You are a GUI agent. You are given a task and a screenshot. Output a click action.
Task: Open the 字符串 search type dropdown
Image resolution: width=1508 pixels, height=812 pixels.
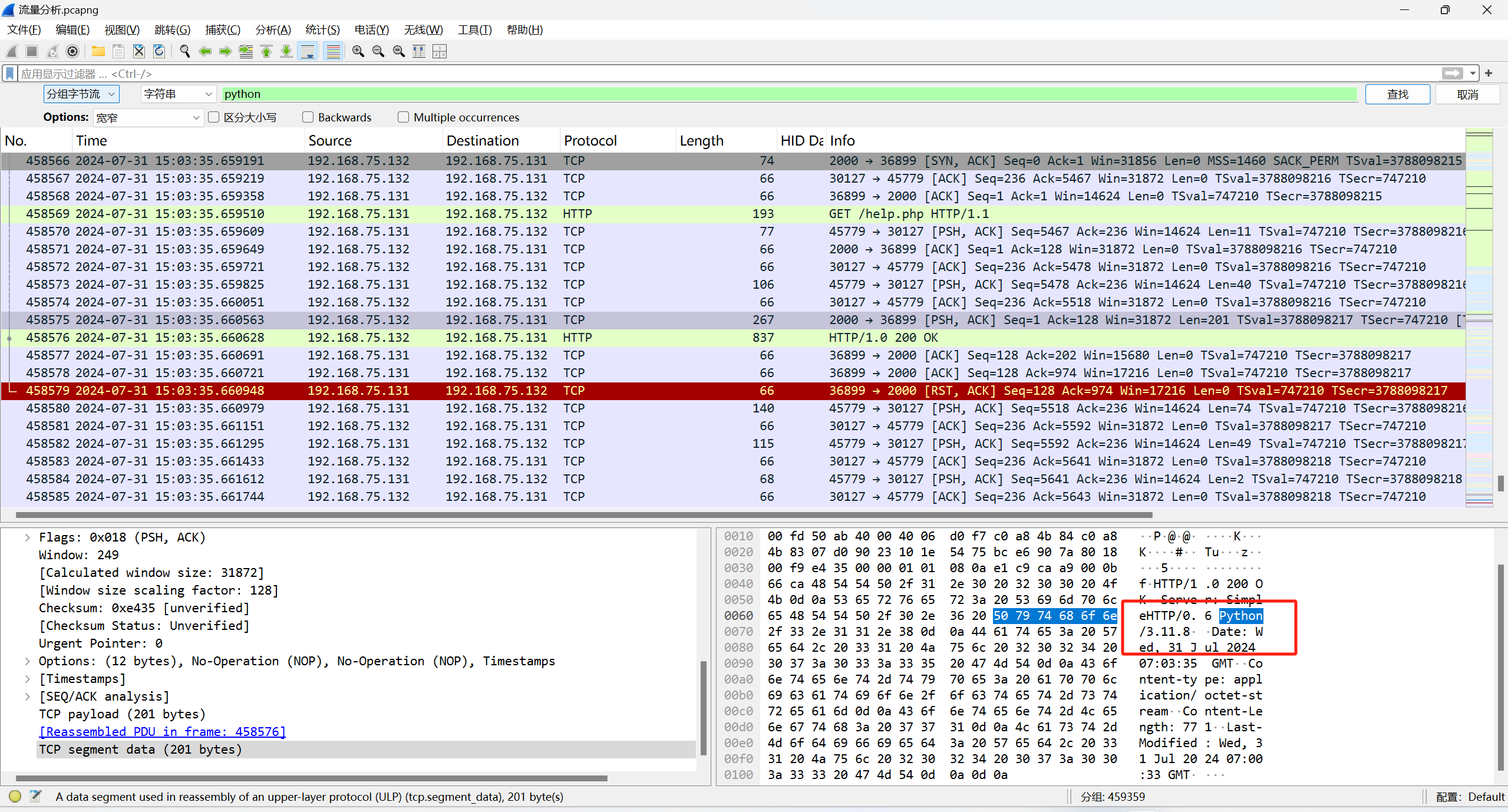177,94
